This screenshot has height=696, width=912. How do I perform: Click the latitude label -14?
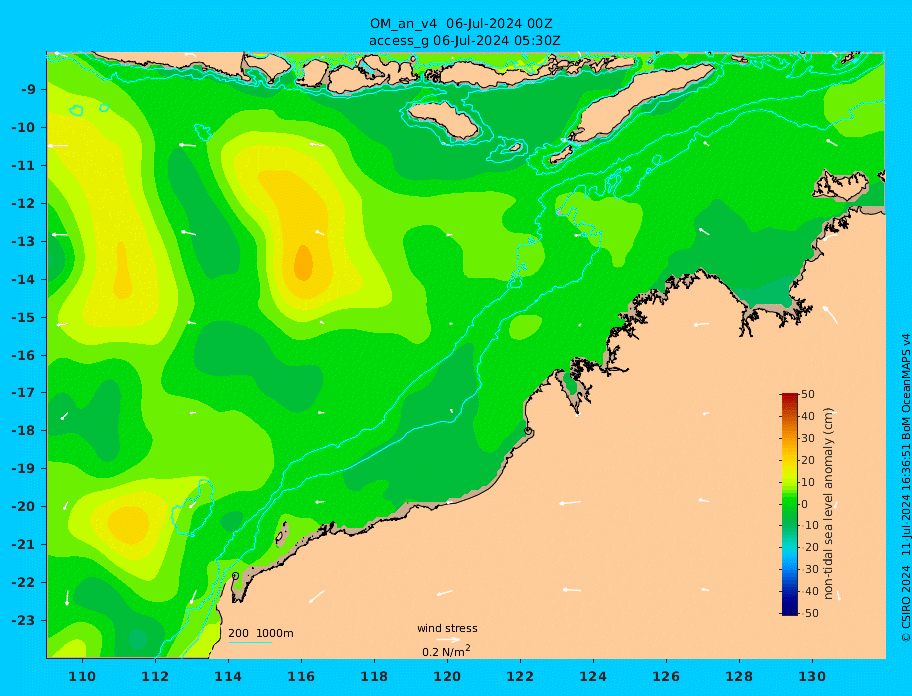(x=23, y=280)
